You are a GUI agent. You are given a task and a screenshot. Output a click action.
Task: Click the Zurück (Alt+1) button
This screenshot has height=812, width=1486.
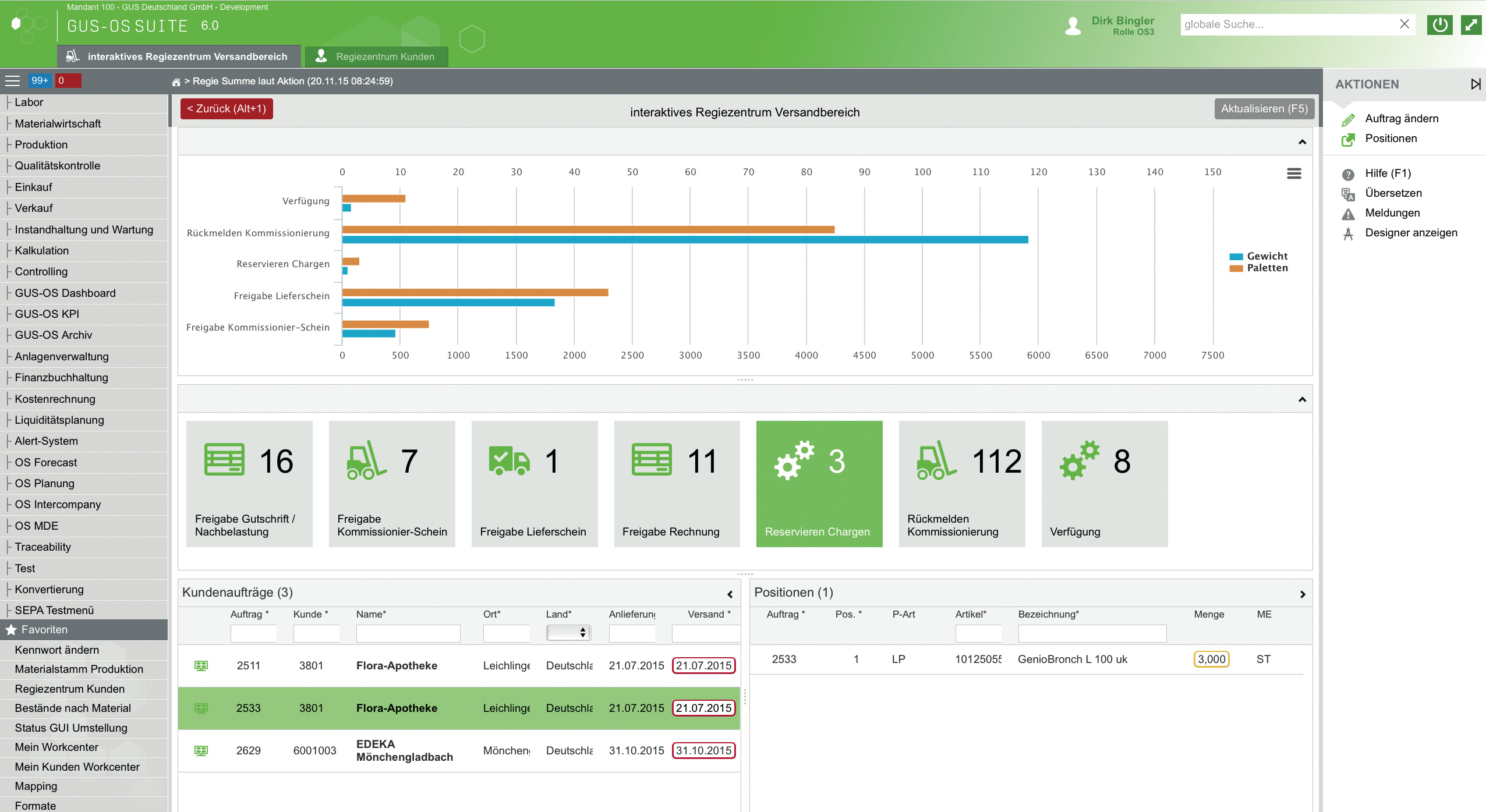coord(227,109)
